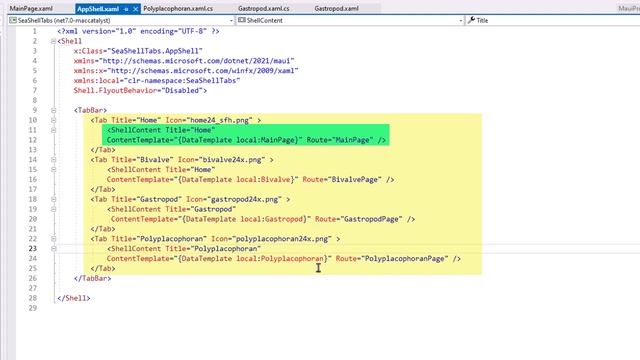Click the "polyplacophoran24x.png" icon value
This screenshot has height=360, width=640.
point(282,239)
